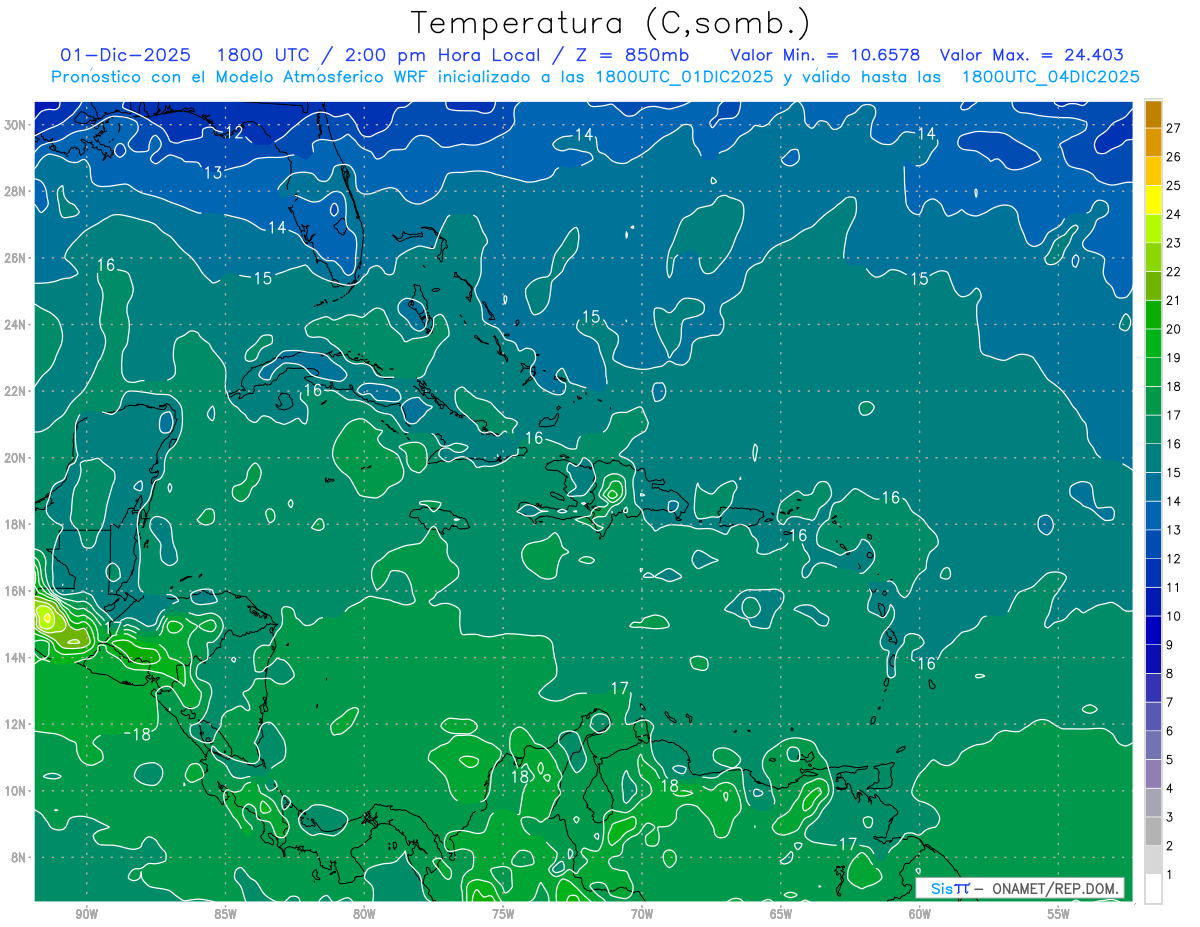
Task: Click the 18N latitude axis label
Action: tap(16, 524)
